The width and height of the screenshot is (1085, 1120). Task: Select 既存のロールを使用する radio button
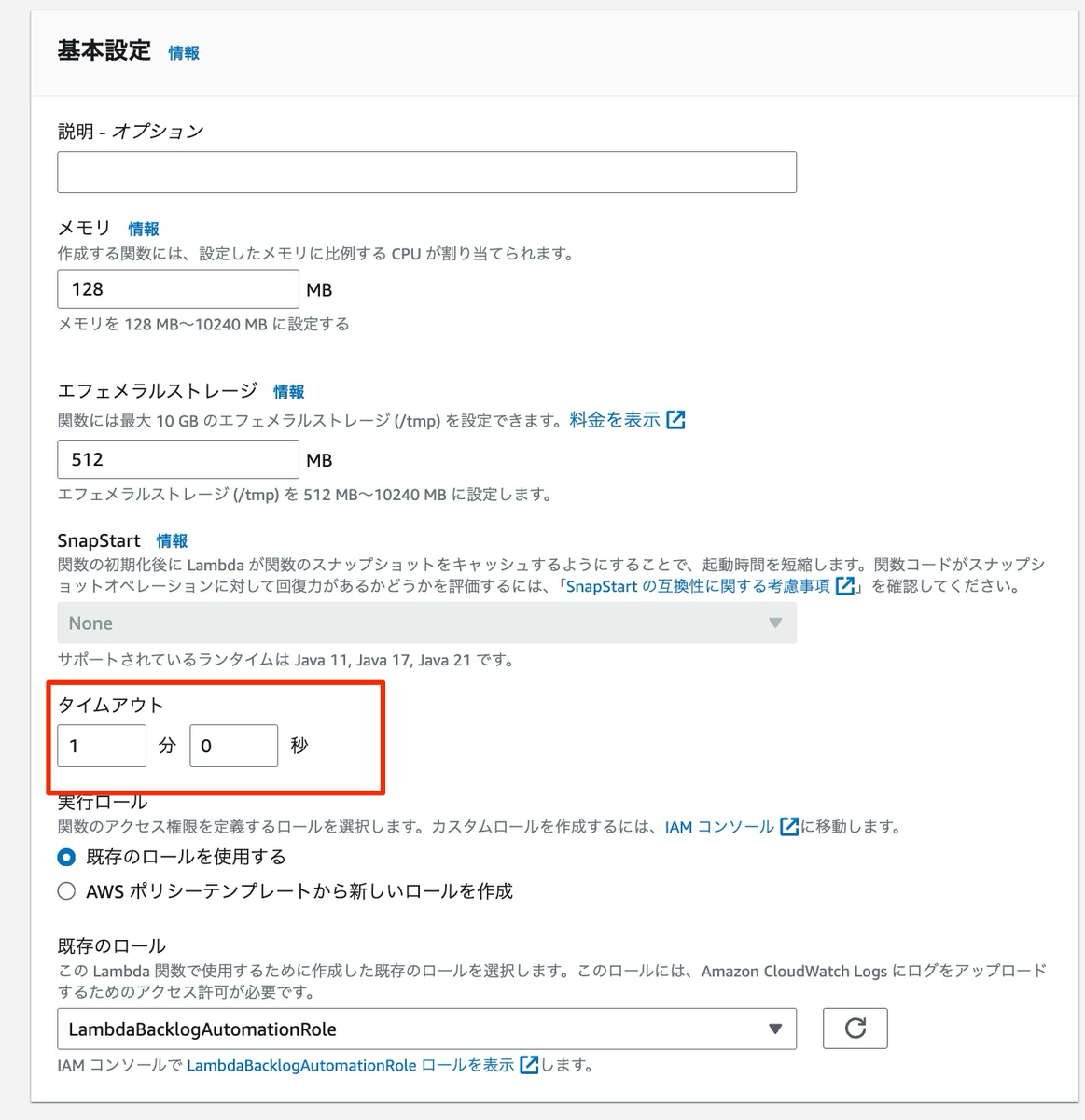pos(66,857)
